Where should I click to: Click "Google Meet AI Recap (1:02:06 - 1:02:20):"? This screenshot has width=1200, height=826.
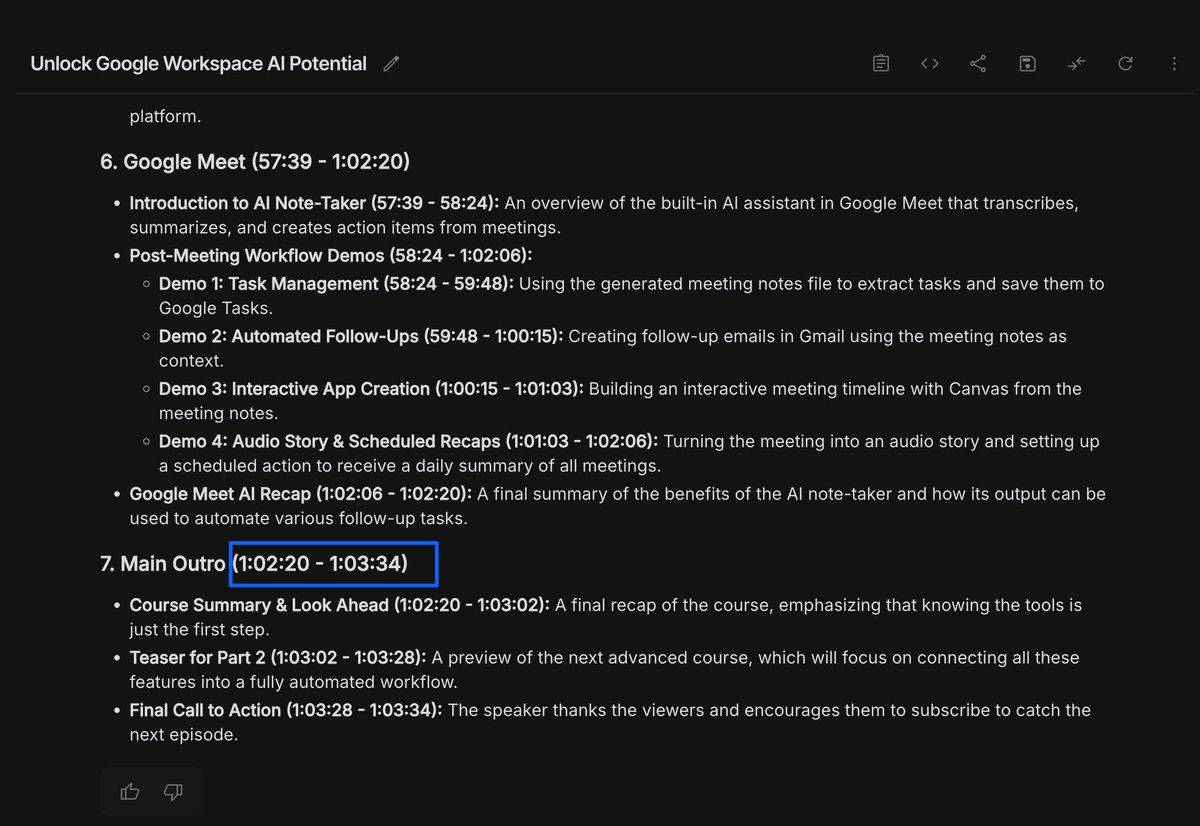coord(301,494)
